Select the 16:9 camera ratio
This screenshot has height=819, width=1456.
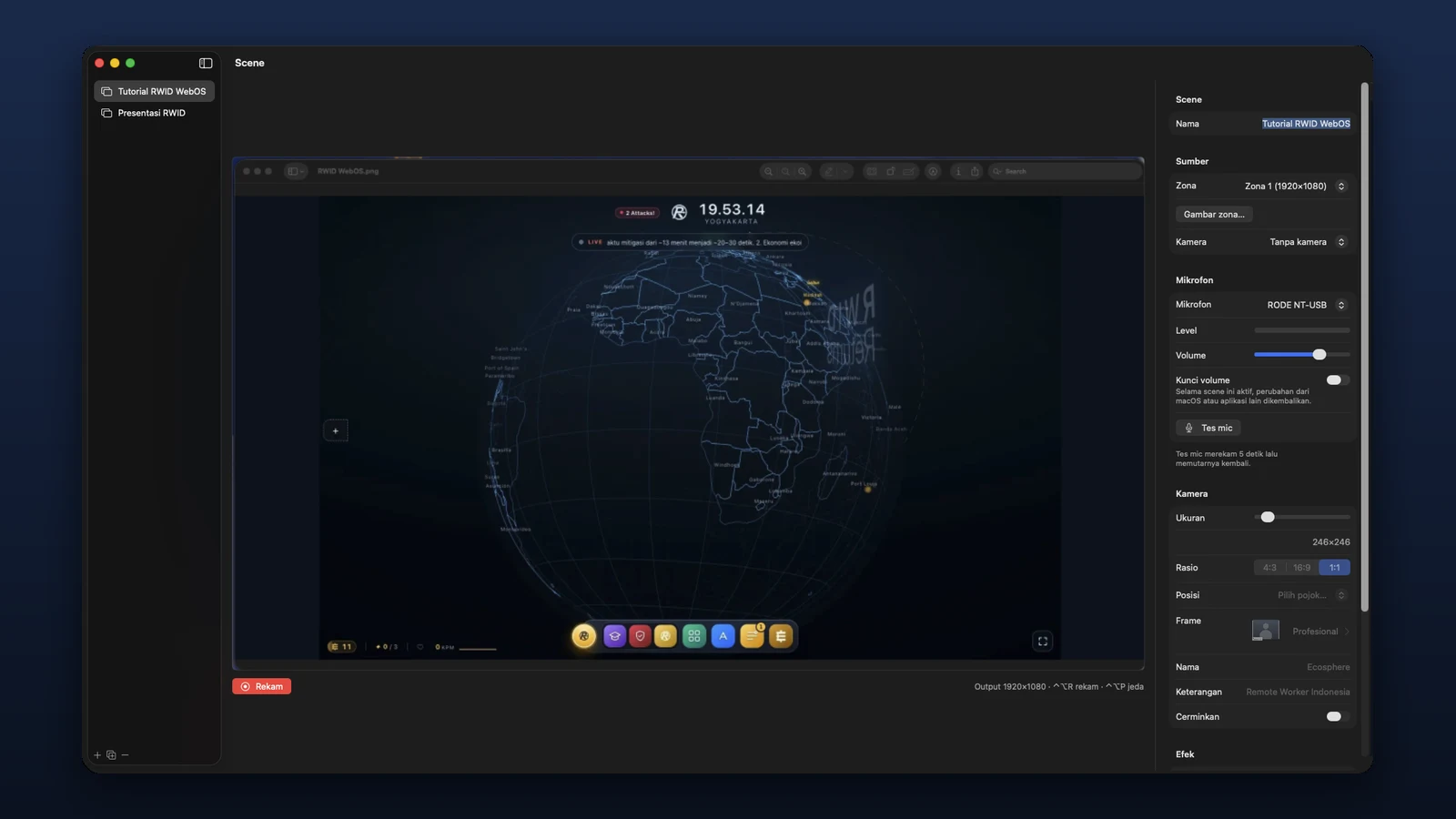click(1302, 567)
